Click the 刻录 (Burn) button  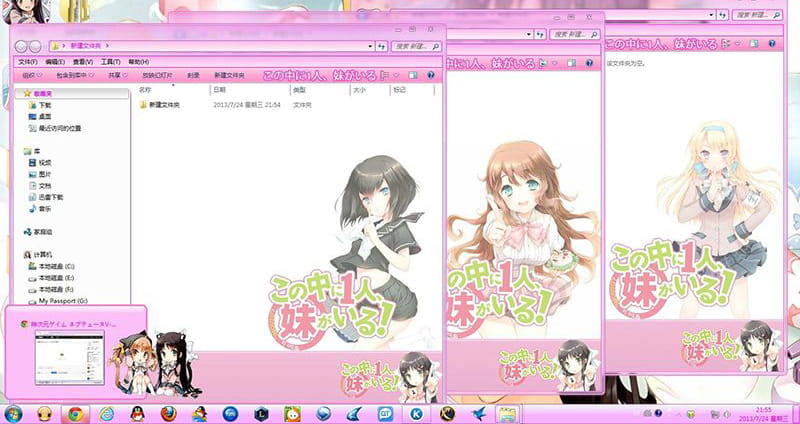tap(193, 76)
